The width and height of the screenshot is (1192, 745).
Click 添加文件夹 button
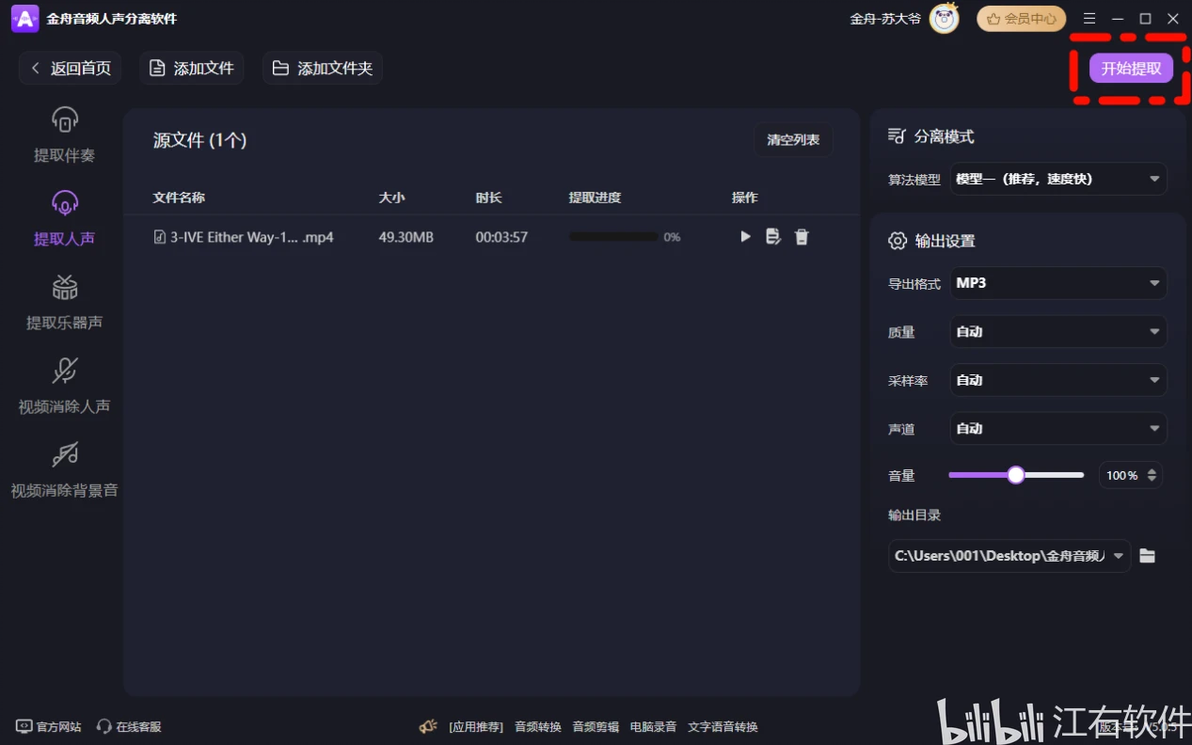pyautogui.click(x=322, y=68)
